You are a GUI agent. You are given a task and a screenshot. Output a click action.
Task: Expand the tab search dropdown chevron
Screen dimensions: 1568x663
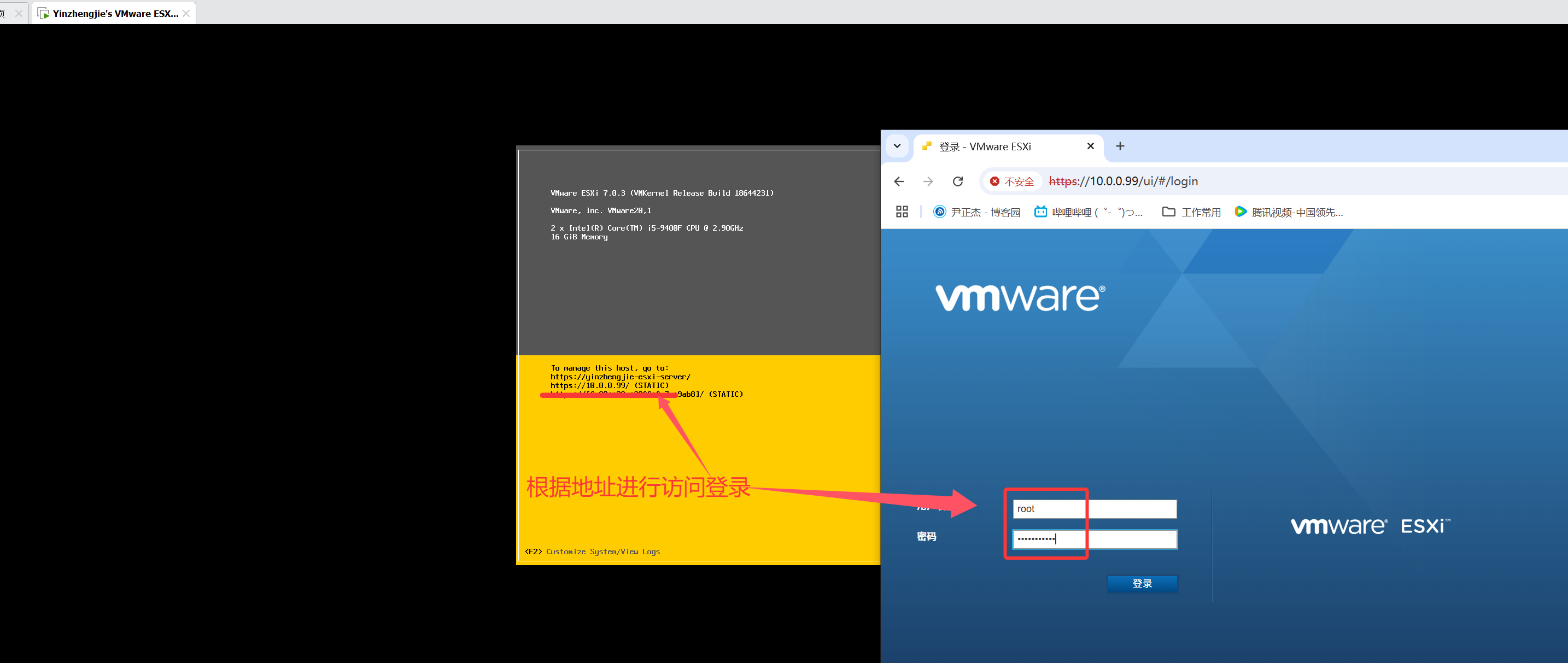click(897, 146)
